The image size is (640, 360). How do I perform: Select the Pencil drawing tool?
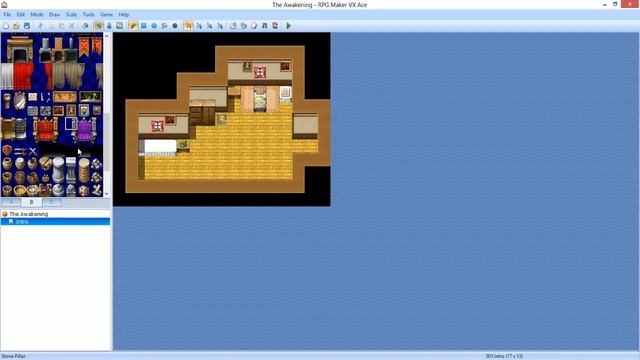(133, 26)
